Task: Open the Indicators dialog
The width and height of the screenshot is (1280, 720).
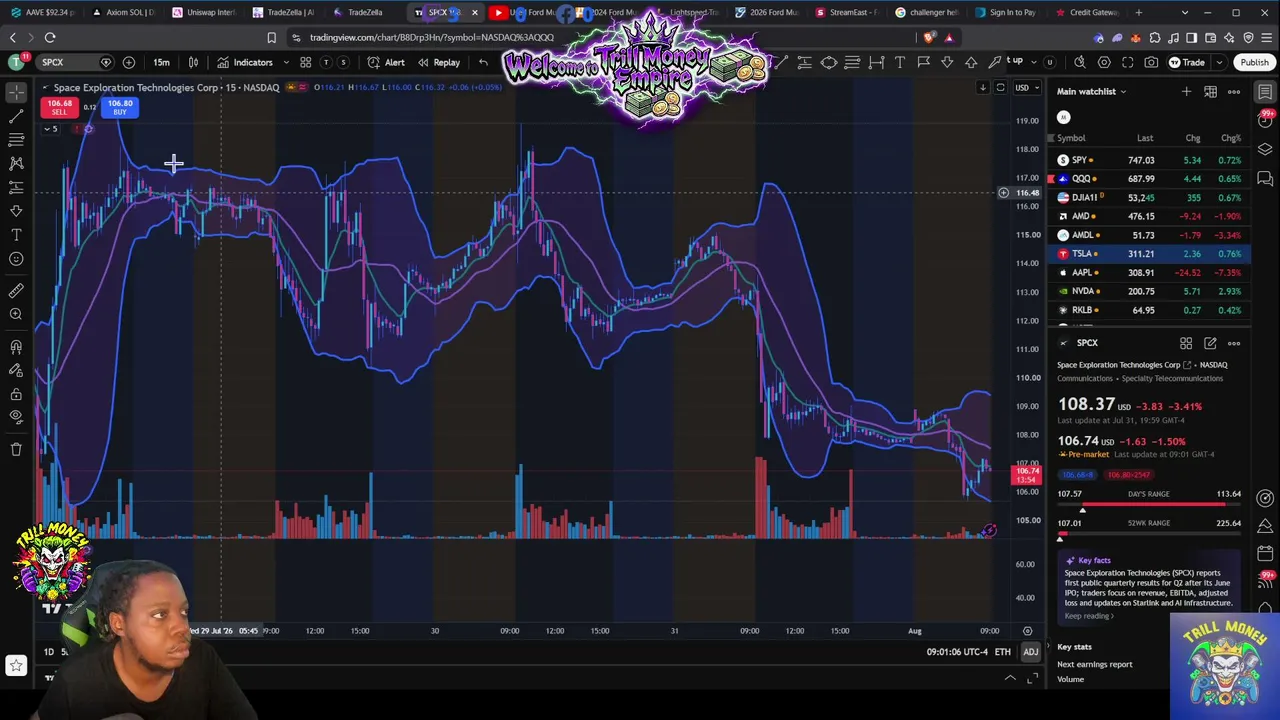Action: [244, 62]
